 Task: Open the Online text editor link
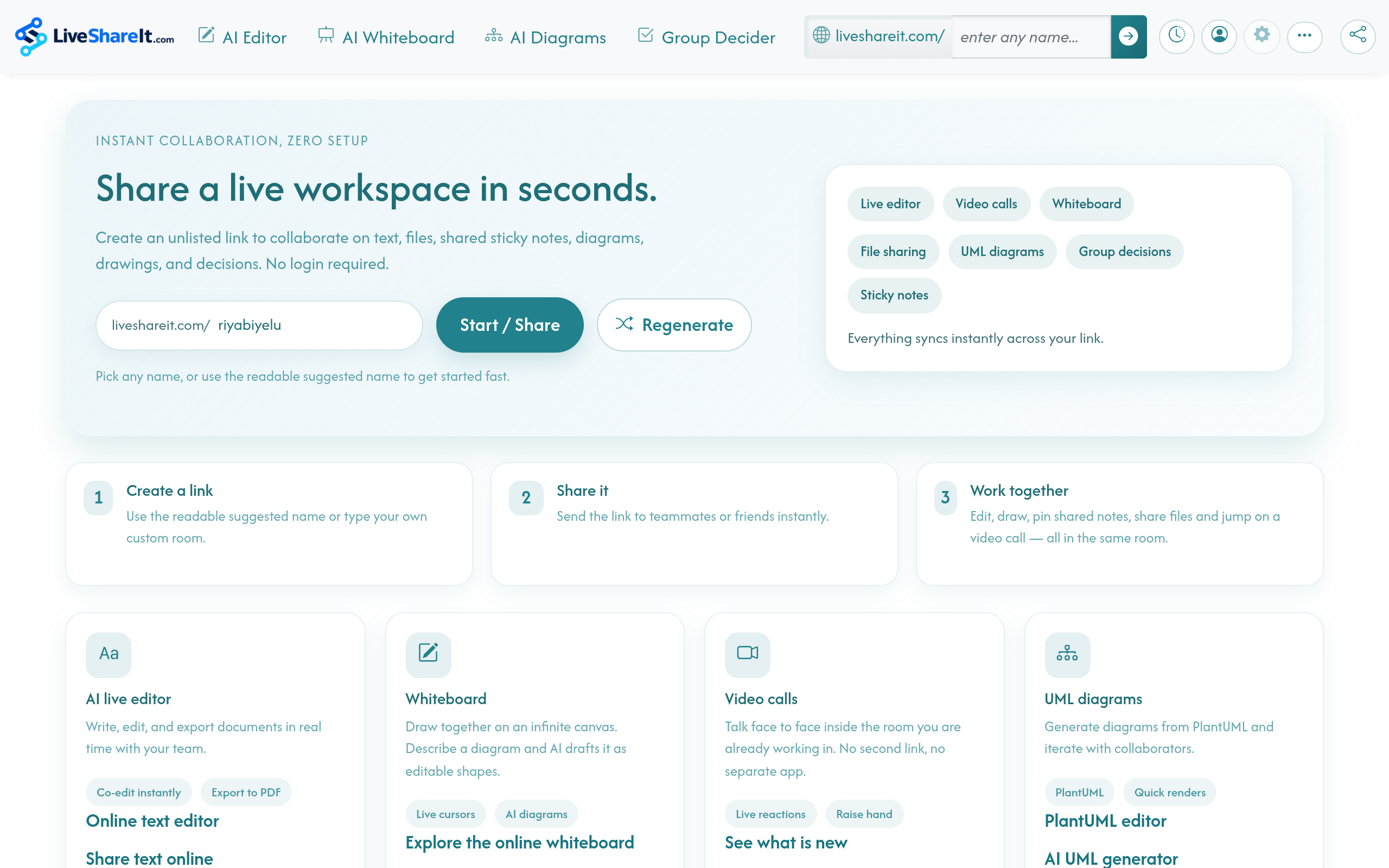click(x=152, y=821)
